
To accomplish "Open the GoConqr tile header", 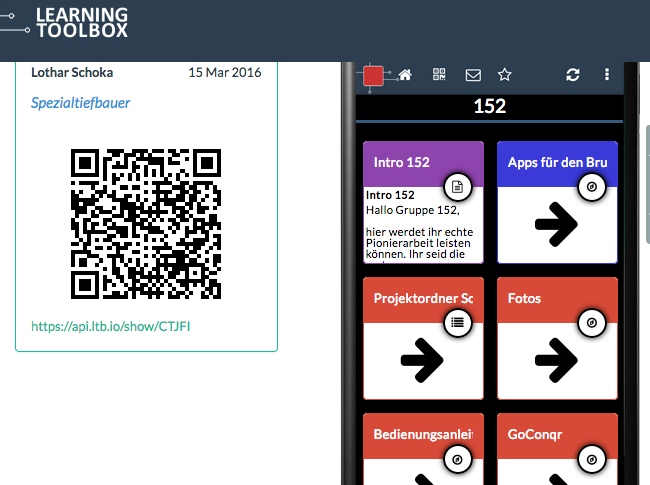I will (557, 436).
